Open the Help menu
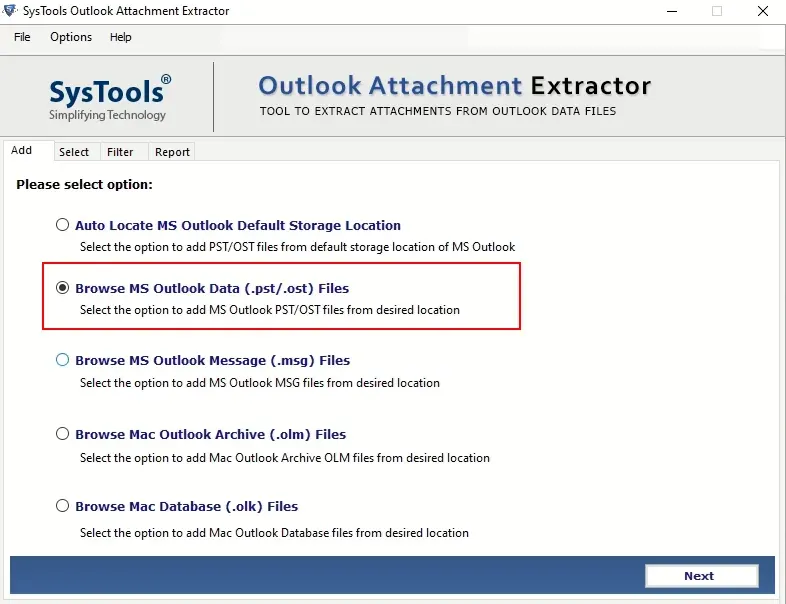 click(120, 37)
